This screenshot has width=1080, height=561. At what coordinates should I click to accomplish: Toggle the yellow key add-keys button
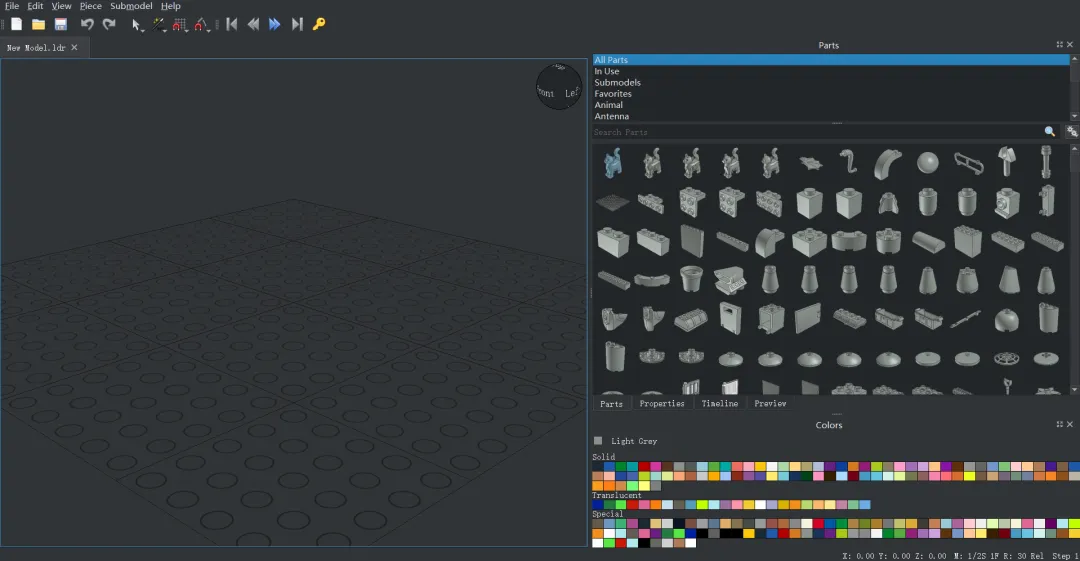pyautogui.click(x=319, y=24)
